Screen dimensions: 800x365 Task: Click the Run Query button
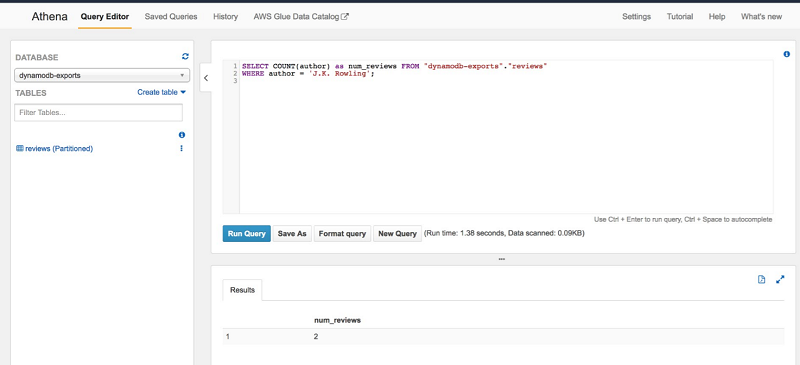pyautogui.click(x=246, y=233)
